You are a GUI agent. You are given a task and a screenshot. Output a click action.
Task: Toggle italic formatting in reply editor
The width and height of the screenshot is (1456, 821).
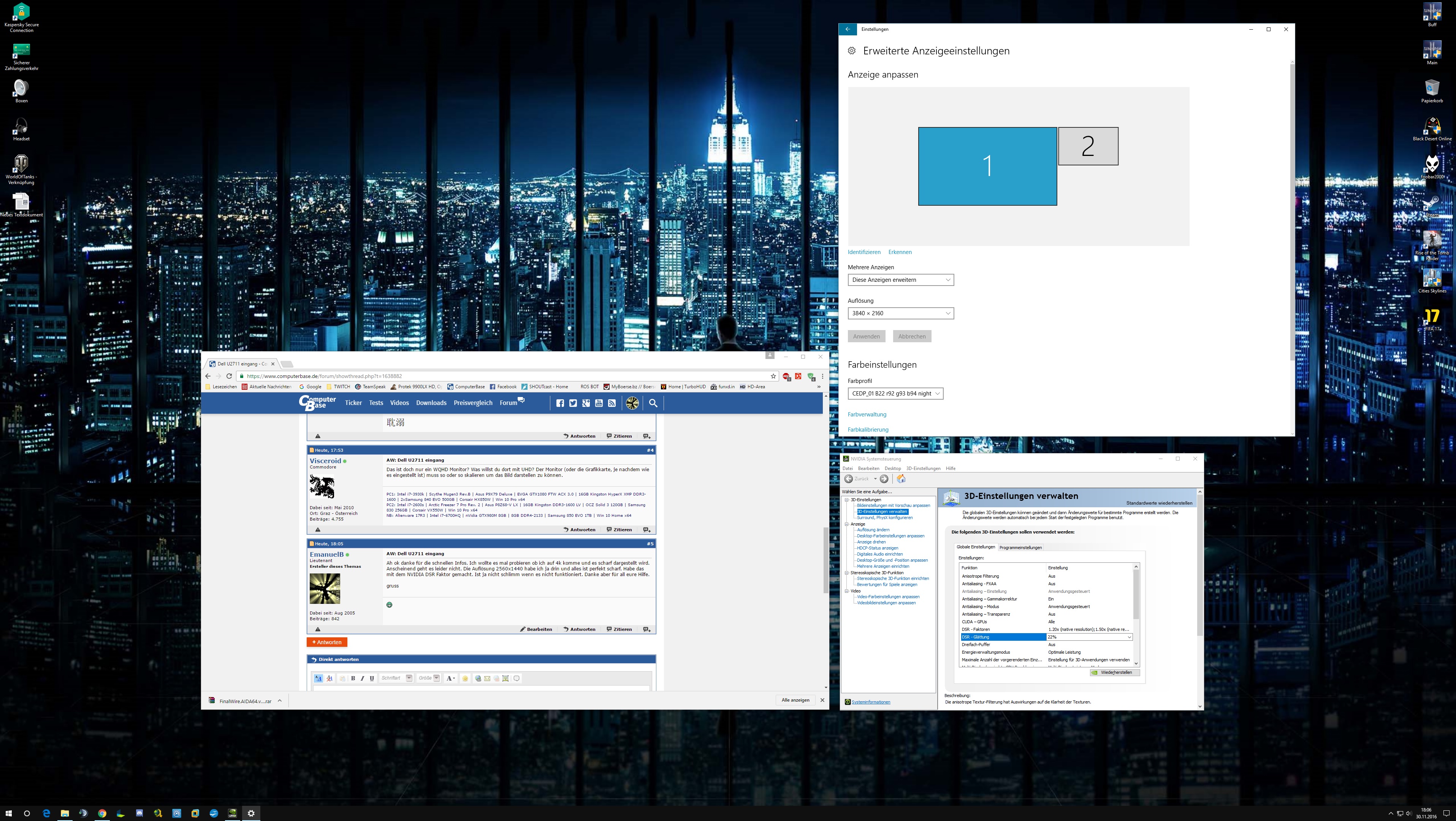tap(362, 678)
